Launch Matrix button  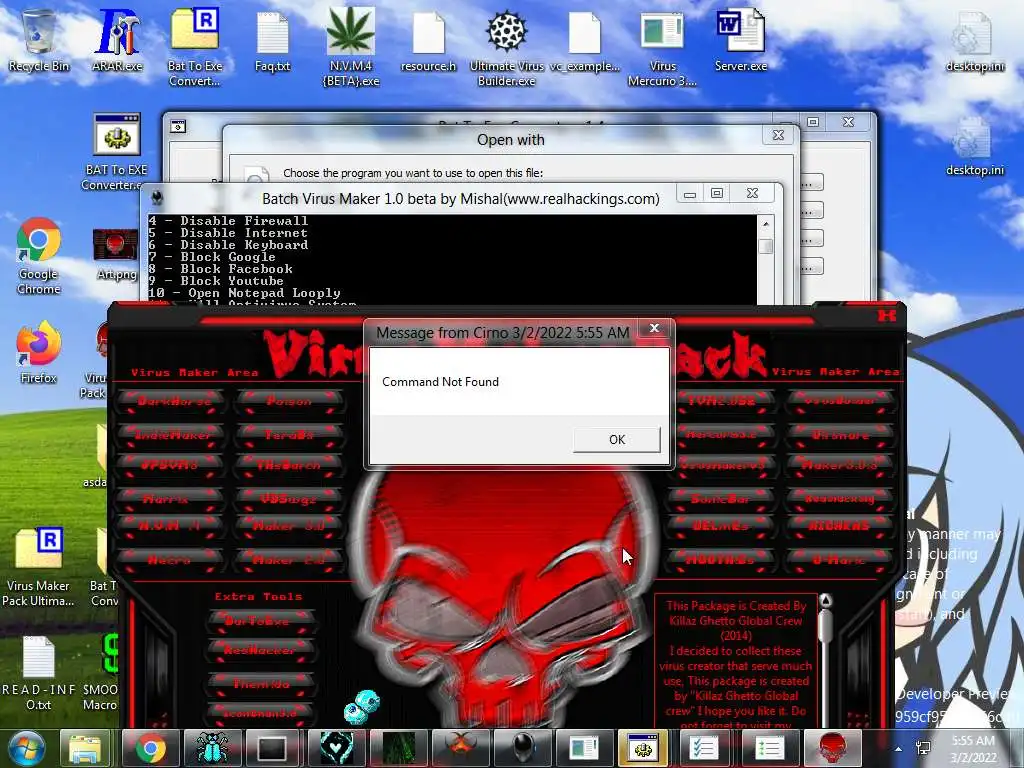(170, 499)
